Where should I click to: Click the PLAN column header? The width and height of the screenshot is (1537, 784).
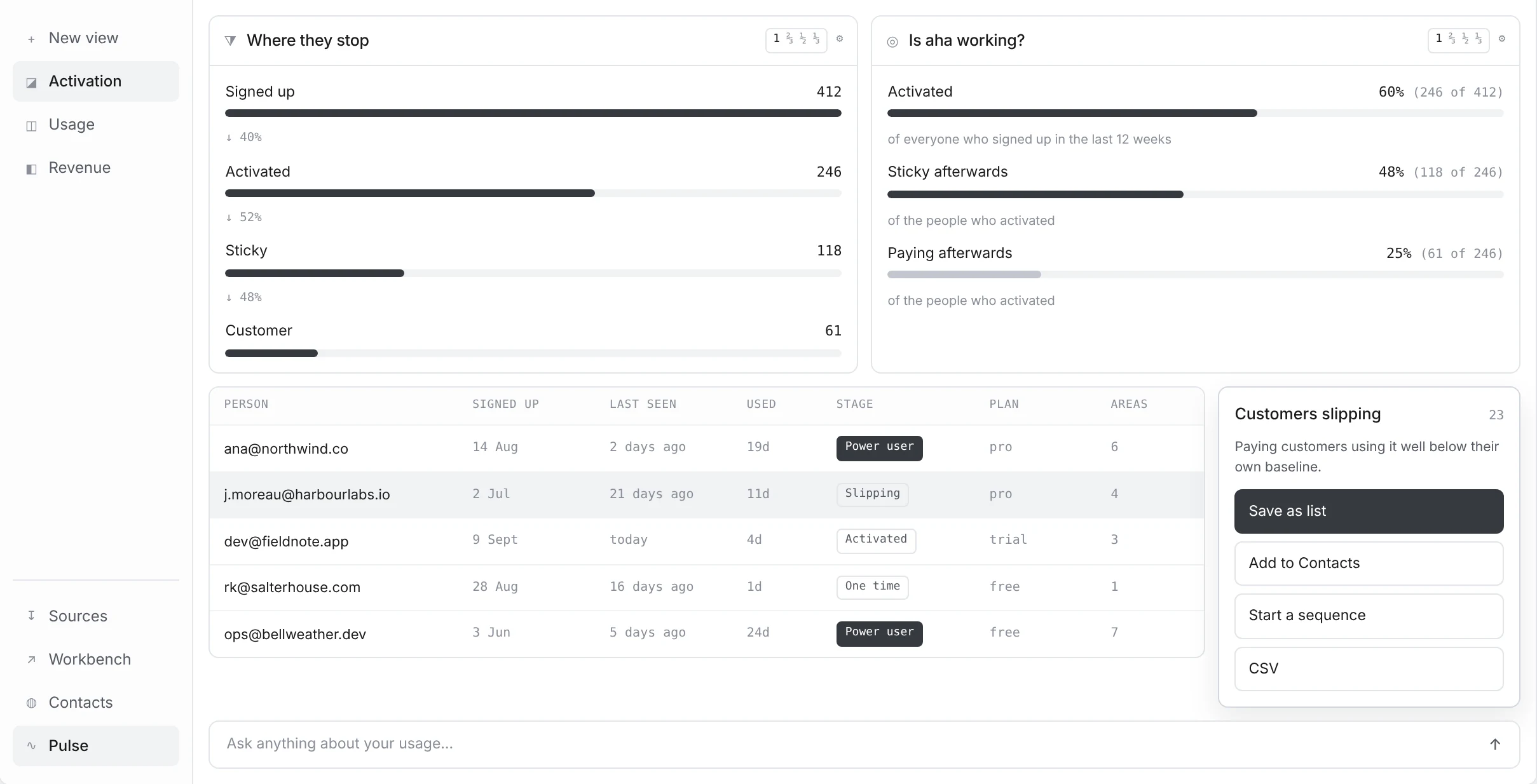coord(1004,404)
